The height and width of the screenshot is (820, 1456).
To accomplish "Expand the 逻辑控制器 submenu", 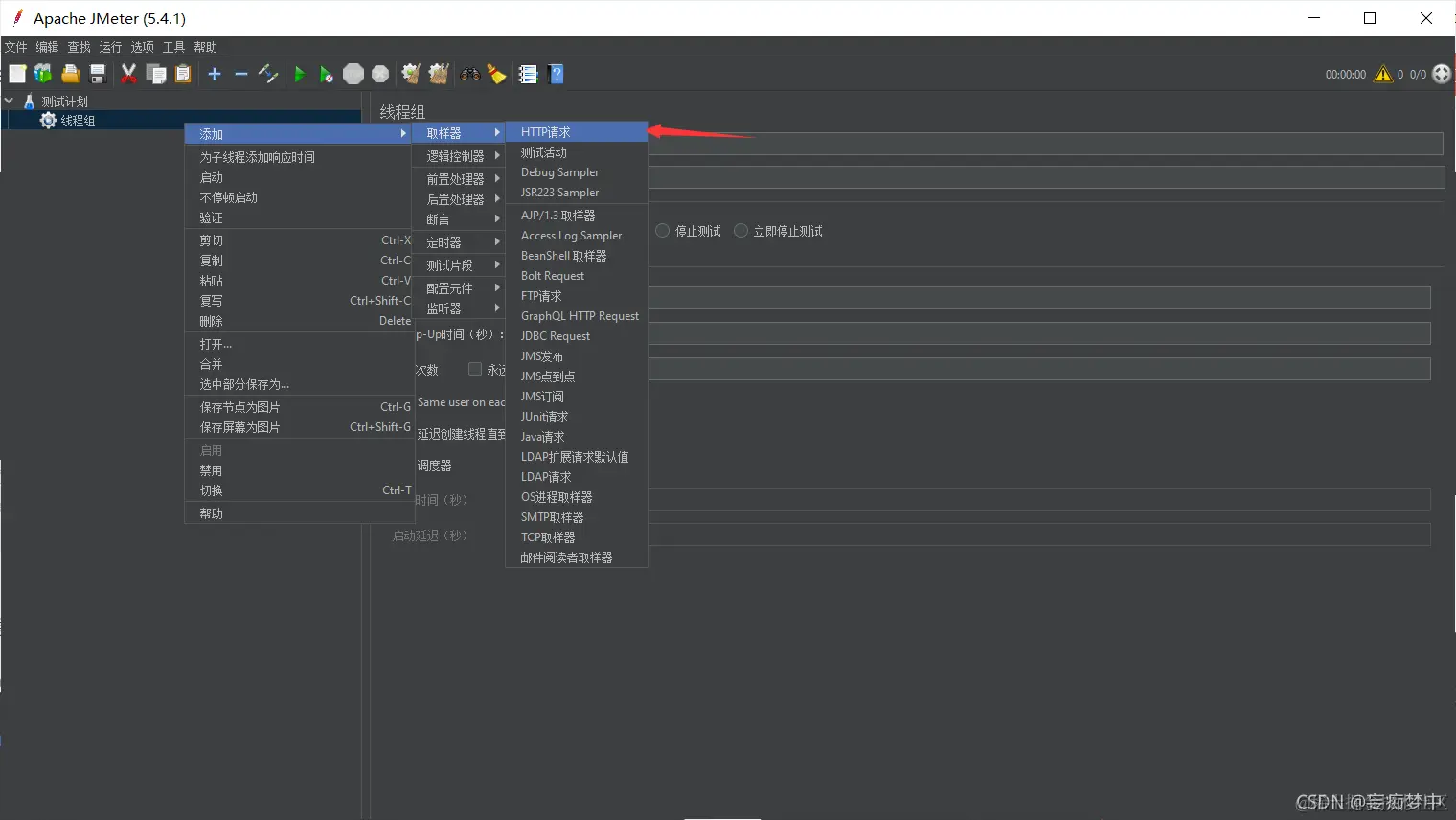I will point(458,156).
